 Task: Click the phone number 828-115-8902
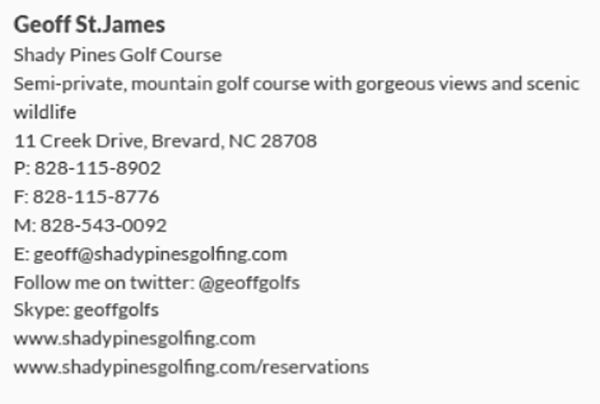click(98, 168)
